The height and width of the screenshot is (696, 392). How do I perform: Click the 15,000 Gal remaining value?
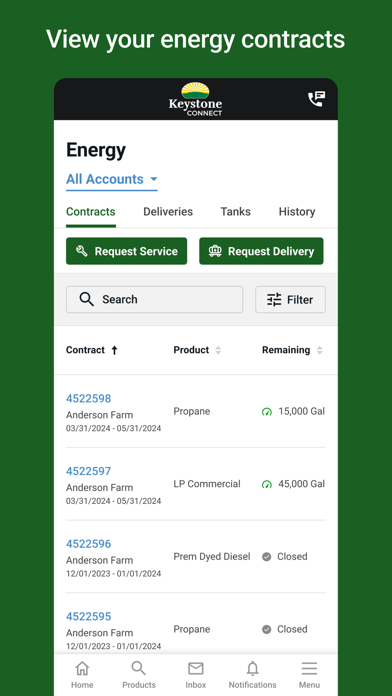301,411
